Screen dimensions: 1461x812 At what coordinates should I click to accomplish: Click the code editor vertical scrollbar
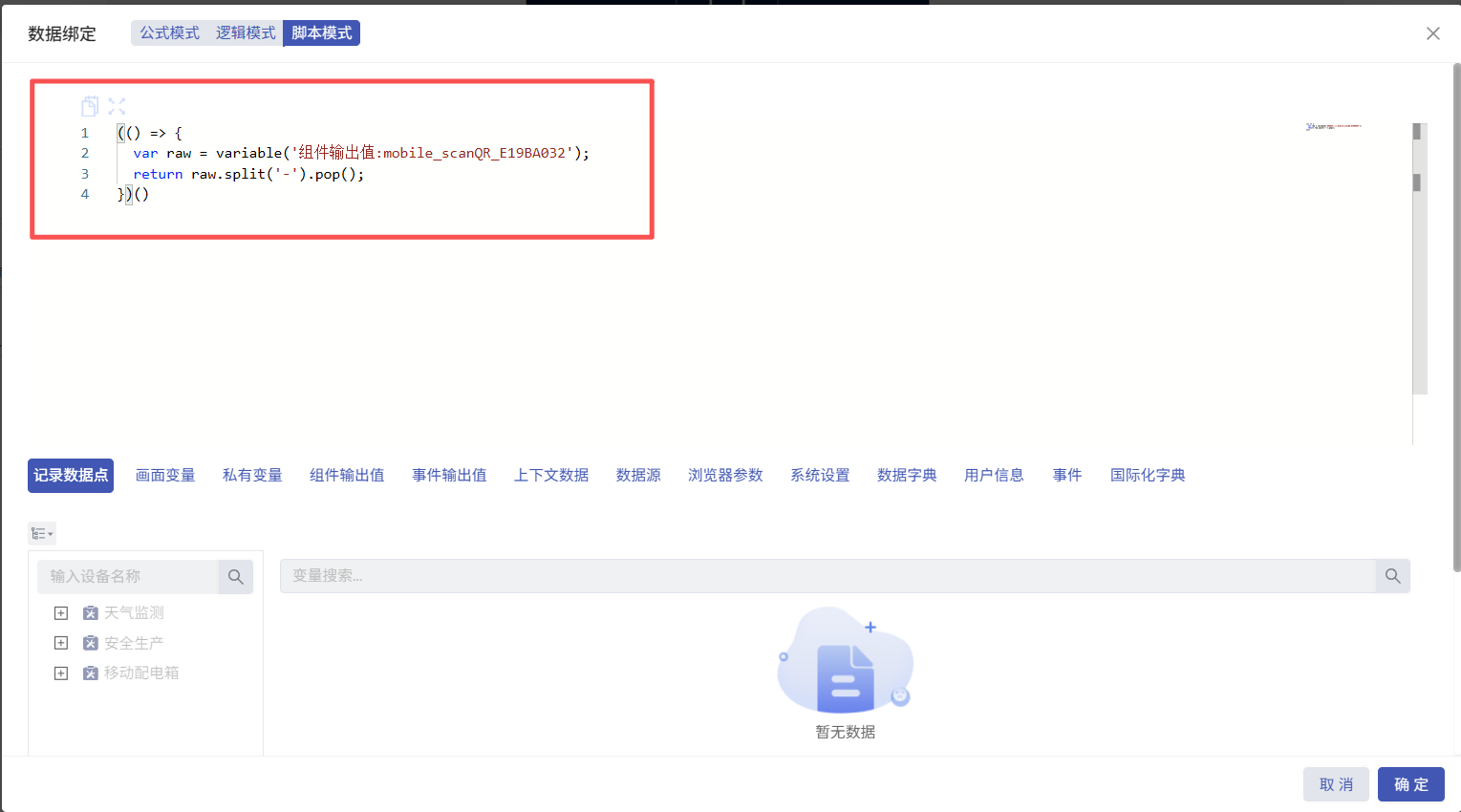coord(1418,182)
